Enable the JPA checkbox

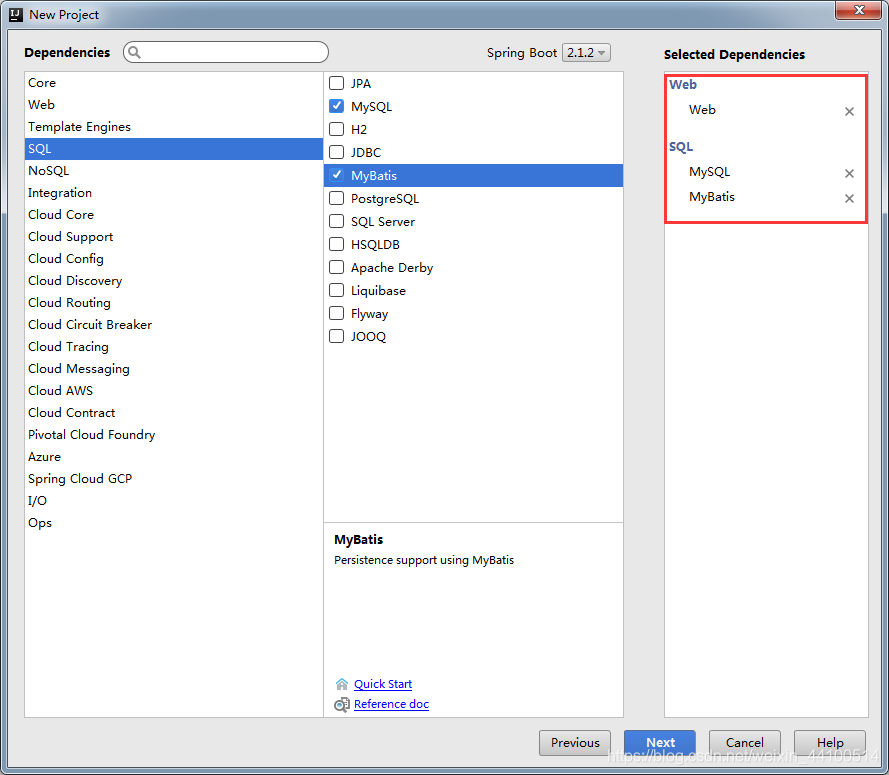point(336,83)
